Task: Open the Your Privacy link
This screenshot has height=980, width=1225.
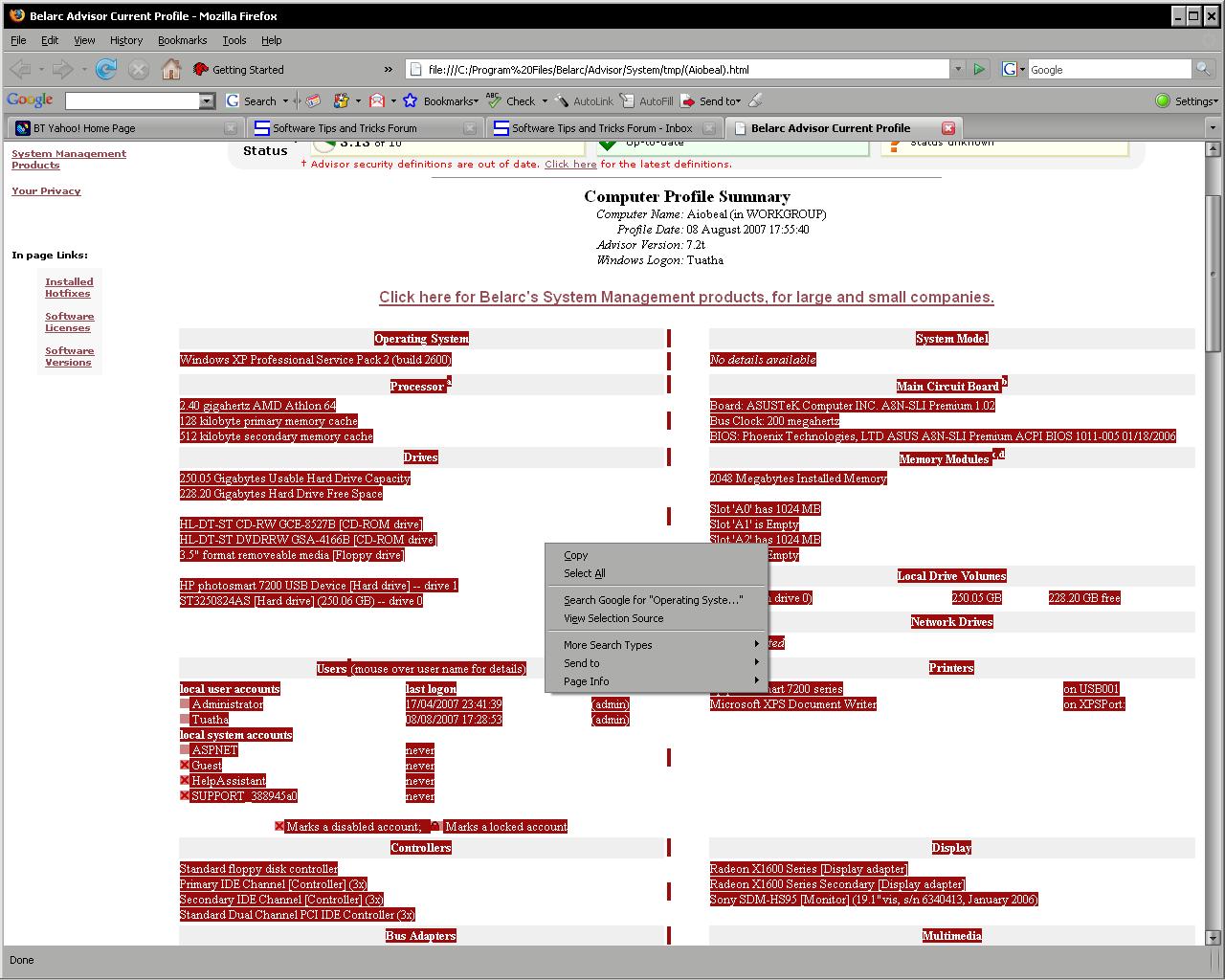Action: click(x=46, y=191)
